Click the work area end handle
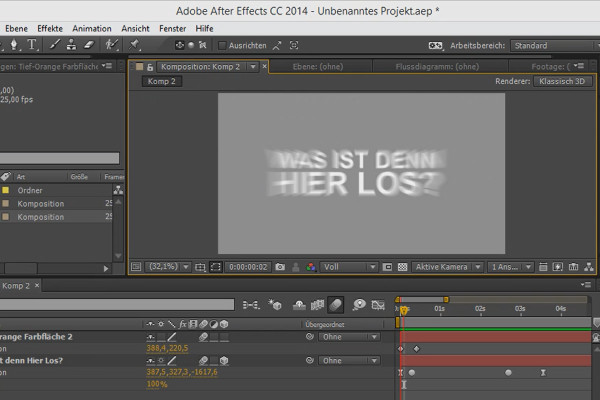This screenshot has width=600, height=400. tap(446, 299)
